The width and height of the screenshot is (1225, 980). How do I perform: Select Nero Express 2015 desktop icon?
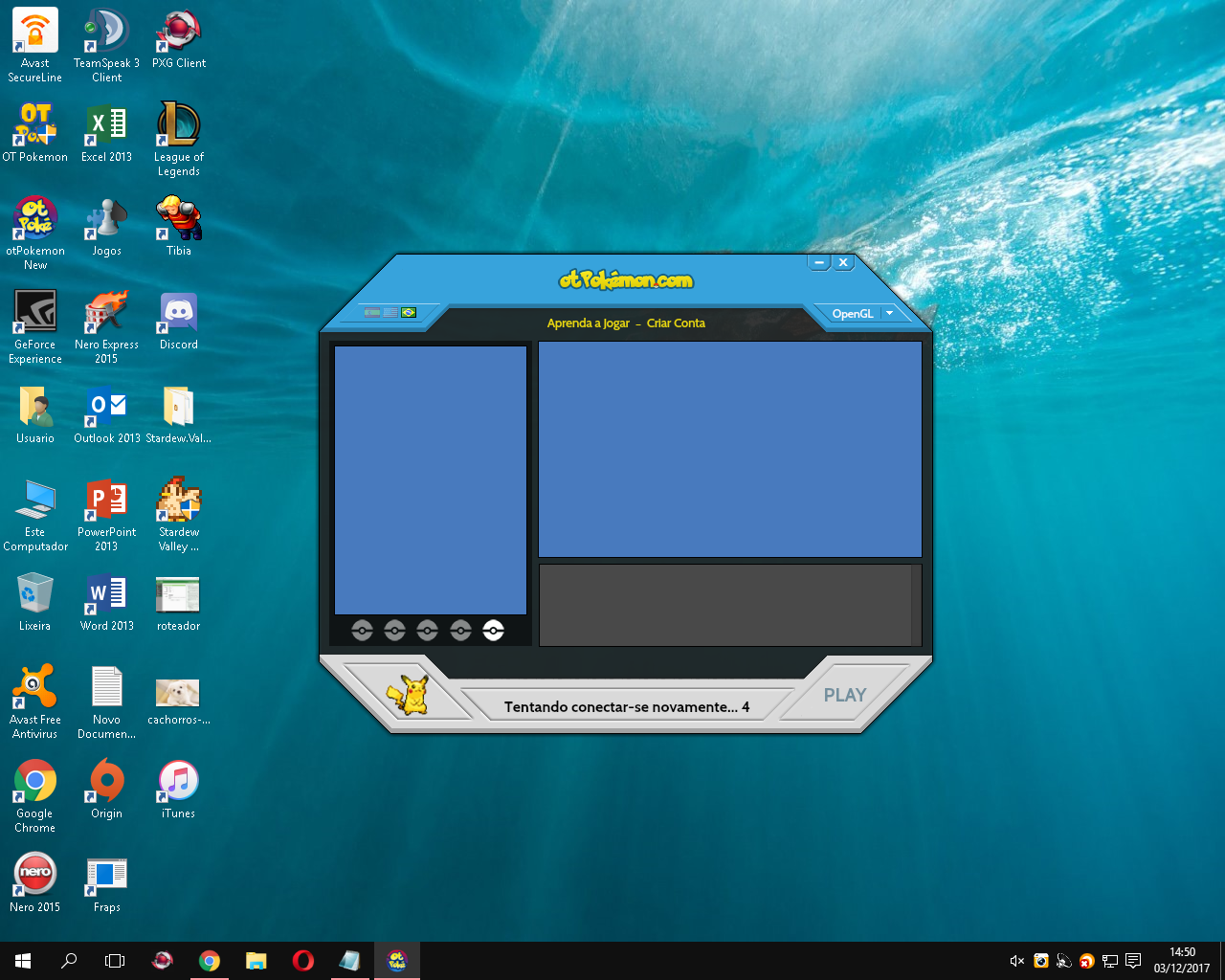tap(107, 326)
